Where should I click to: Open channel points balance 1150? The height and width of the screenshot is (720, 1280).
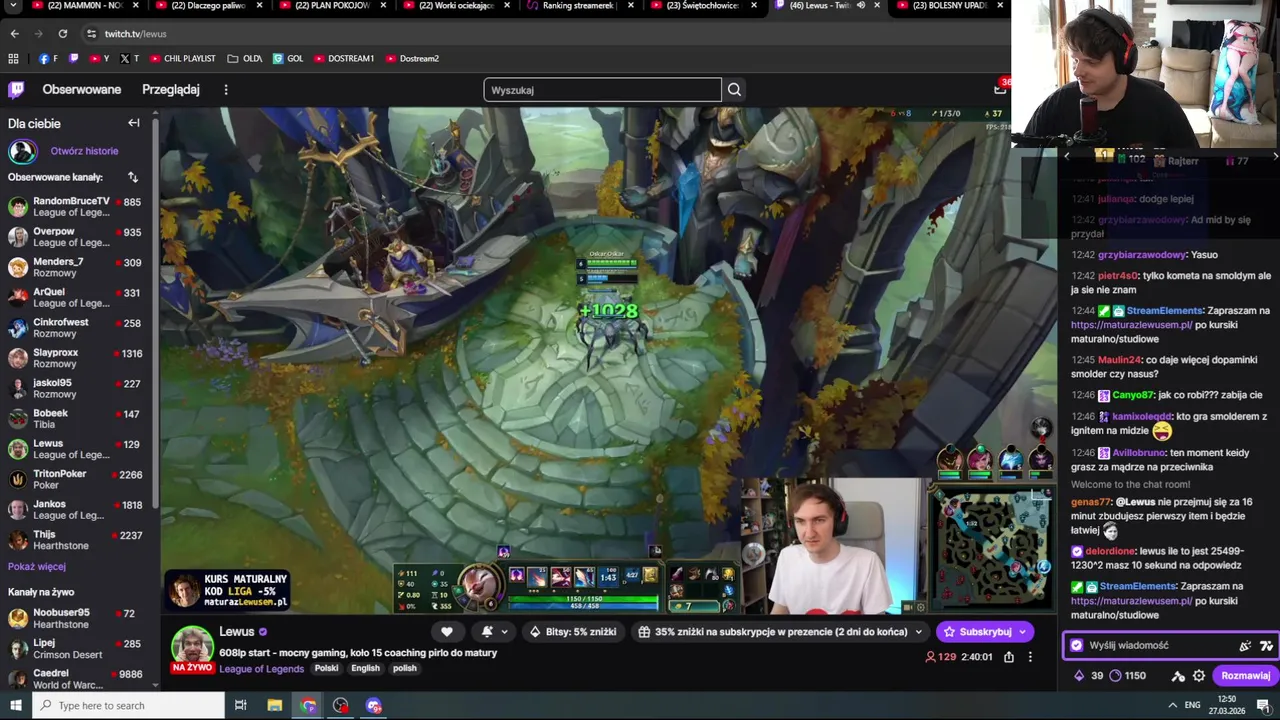coord(1127,676)
